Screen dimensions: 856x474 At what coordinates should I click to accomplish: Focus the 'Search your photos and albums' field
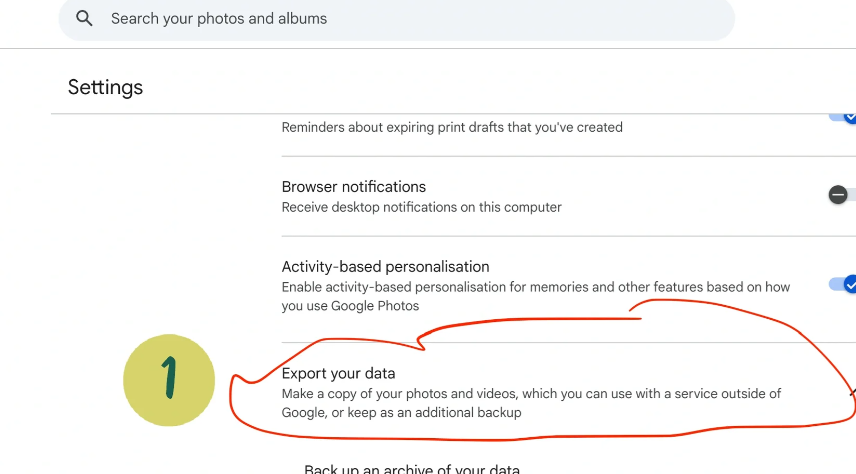coord(396,19)
